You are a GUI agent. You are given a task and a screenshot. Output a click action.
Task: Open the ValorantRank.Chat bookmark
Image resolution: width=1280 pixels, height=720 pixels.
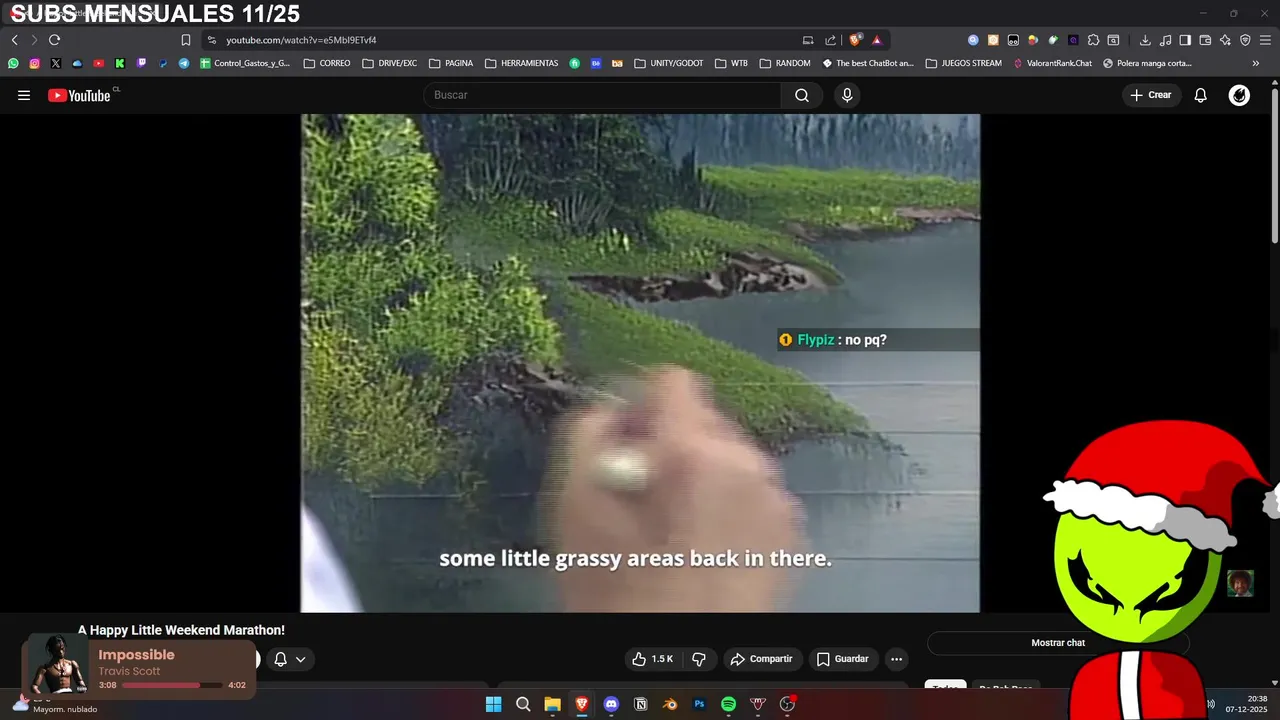[x=1053, y=63]
